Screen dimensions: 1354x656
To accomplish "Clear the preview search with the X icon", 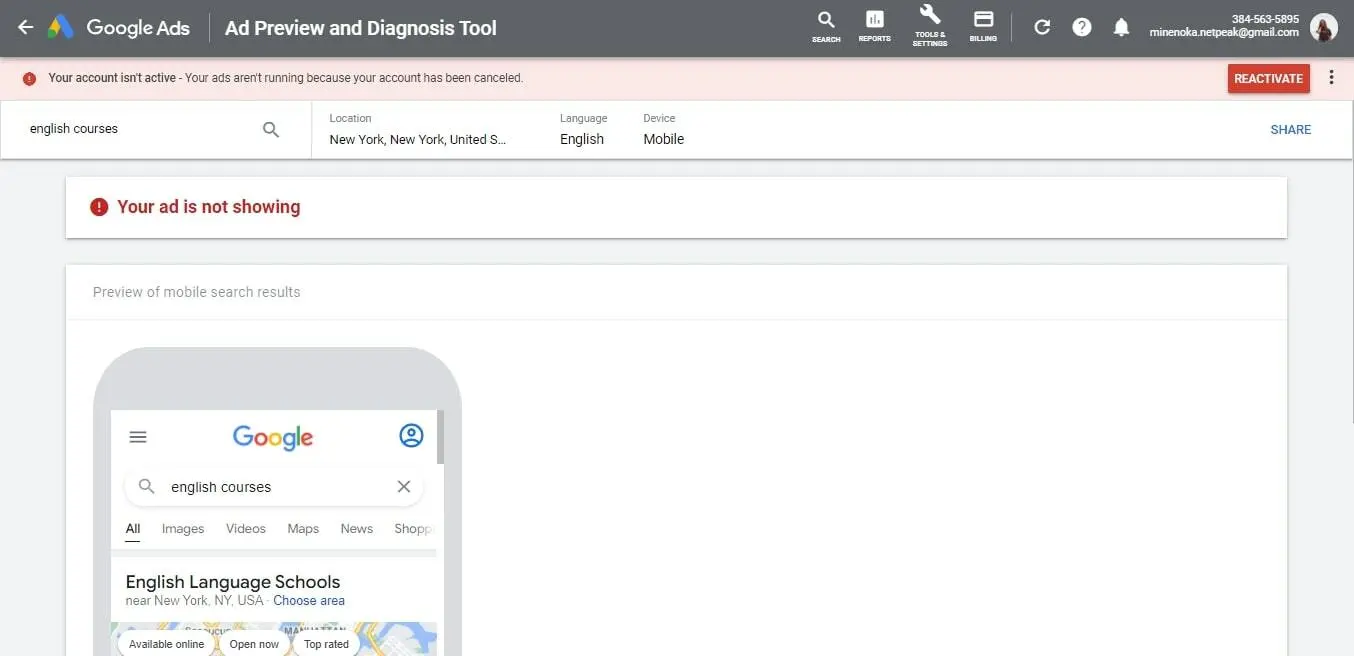I will 404,487.
